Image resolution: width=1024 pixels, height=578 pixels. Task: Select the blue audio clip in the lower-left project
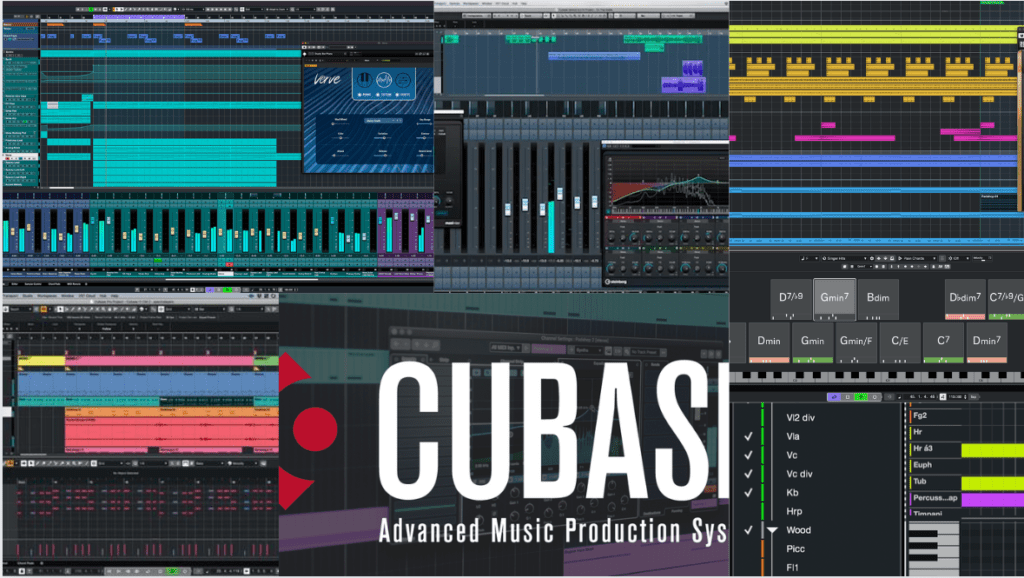click(148, 385)
